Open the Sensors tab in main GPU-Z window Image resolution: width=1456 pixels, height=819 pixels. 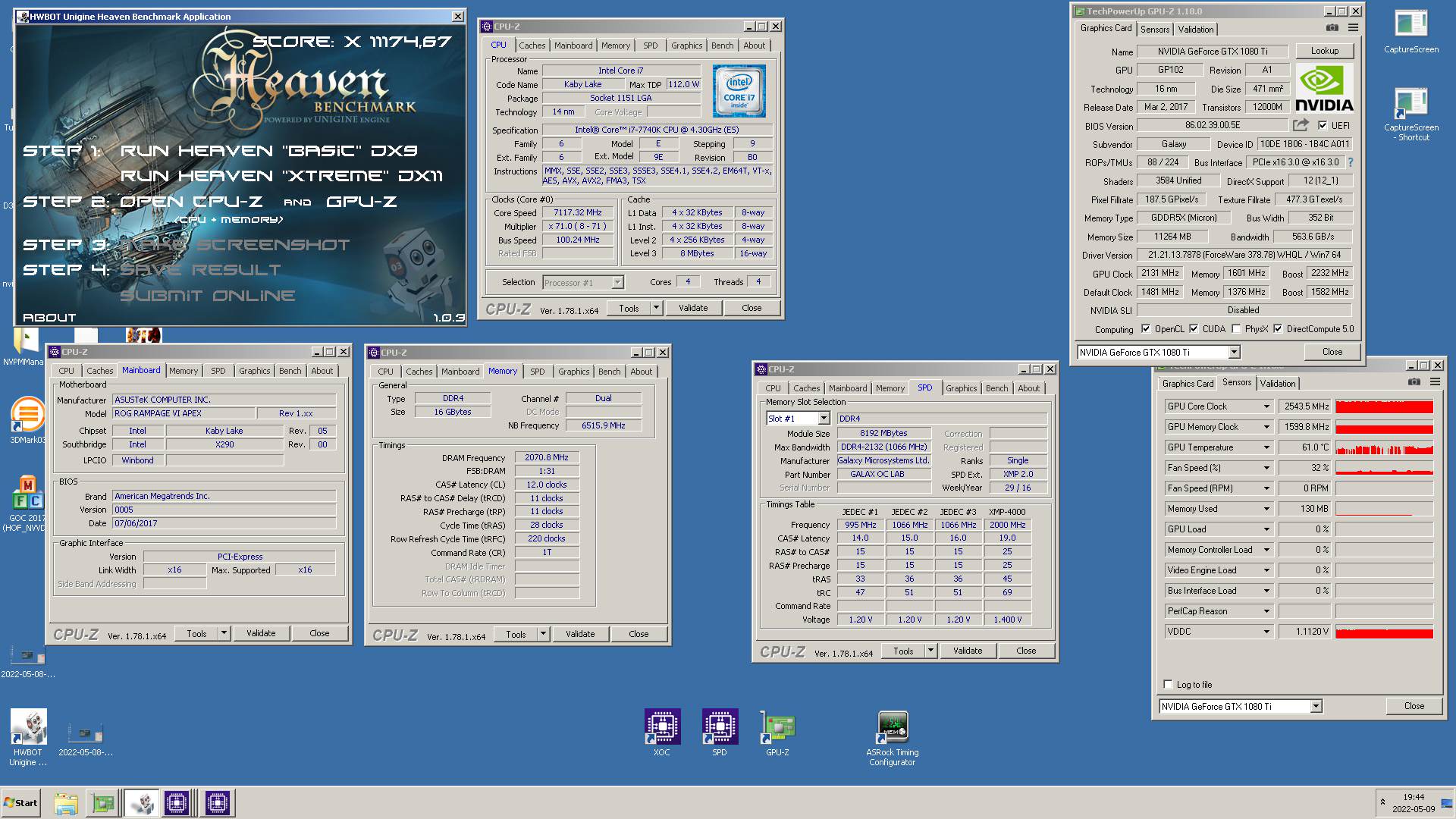tap(1154, 30)
